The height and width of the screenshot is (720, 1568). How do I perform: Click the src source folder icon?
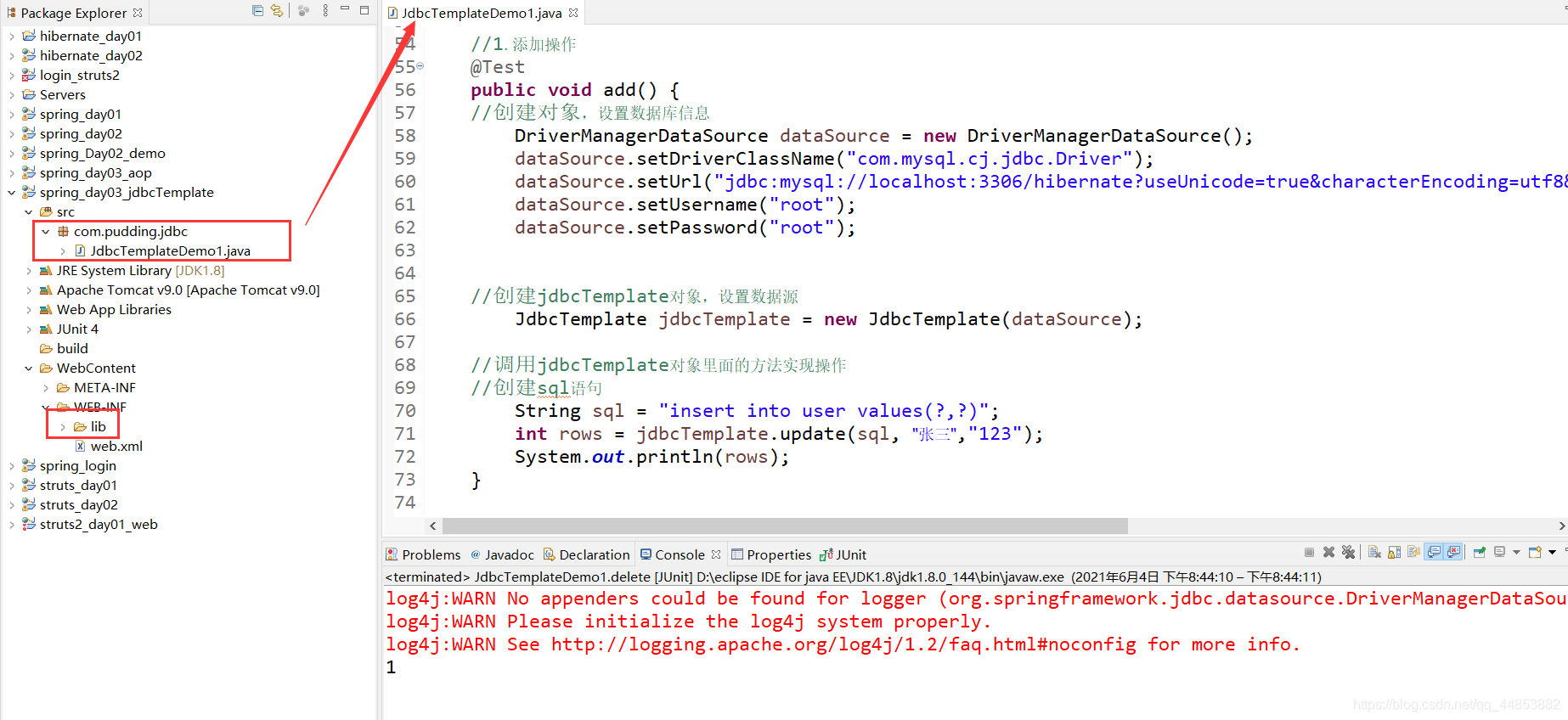click(x=46, y=211)
